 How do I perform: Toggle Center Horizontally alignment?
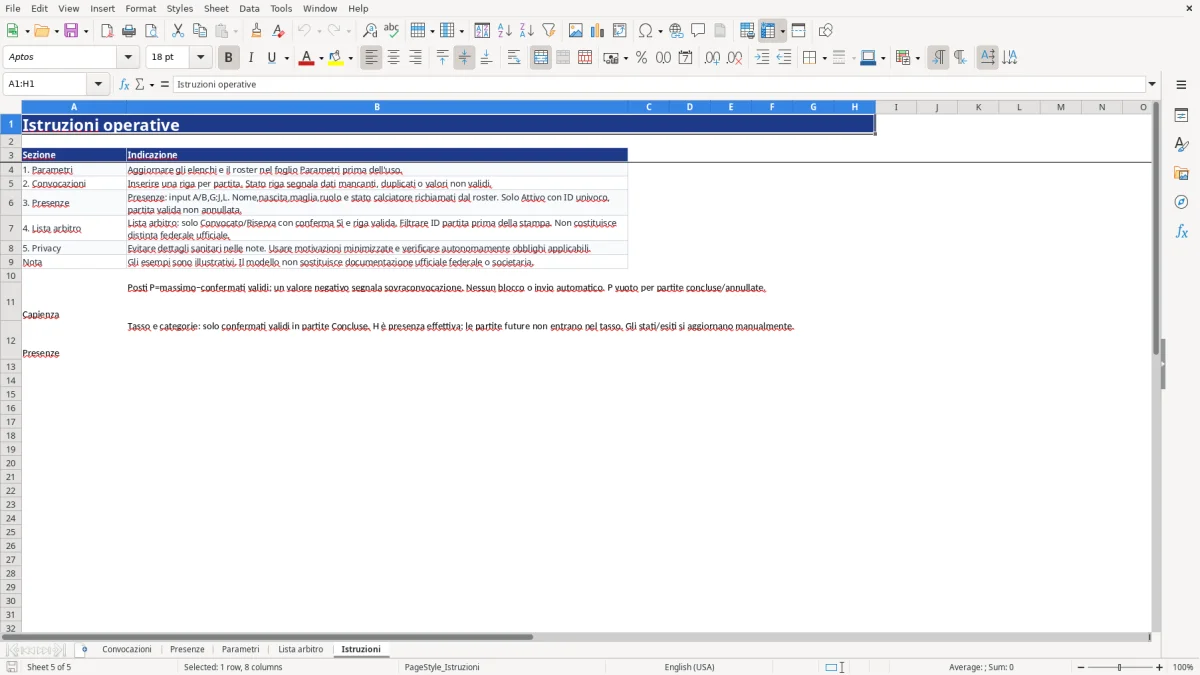pos(394,58)
